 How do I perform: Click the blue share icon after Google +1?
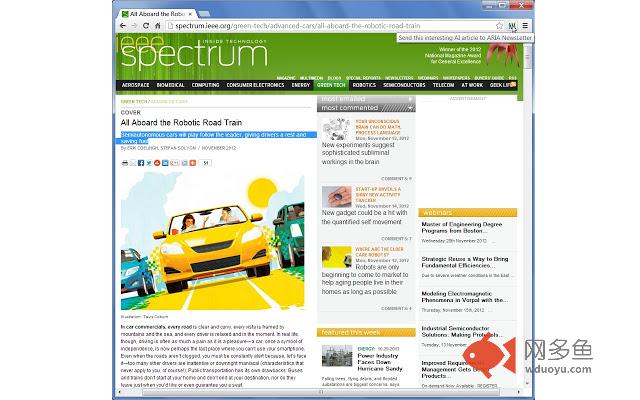[x=184, y=163]
